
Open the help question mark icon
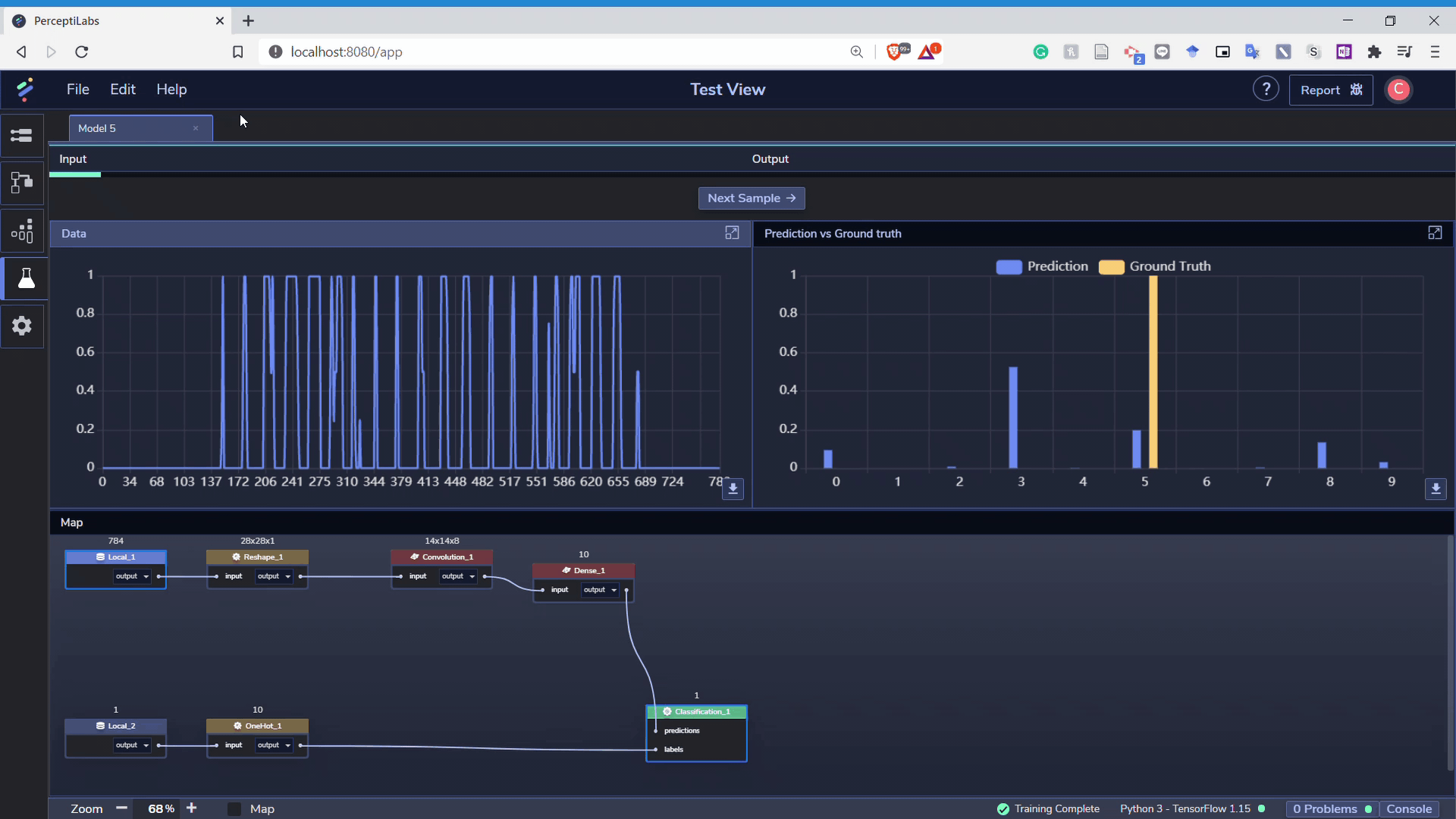1265,89
